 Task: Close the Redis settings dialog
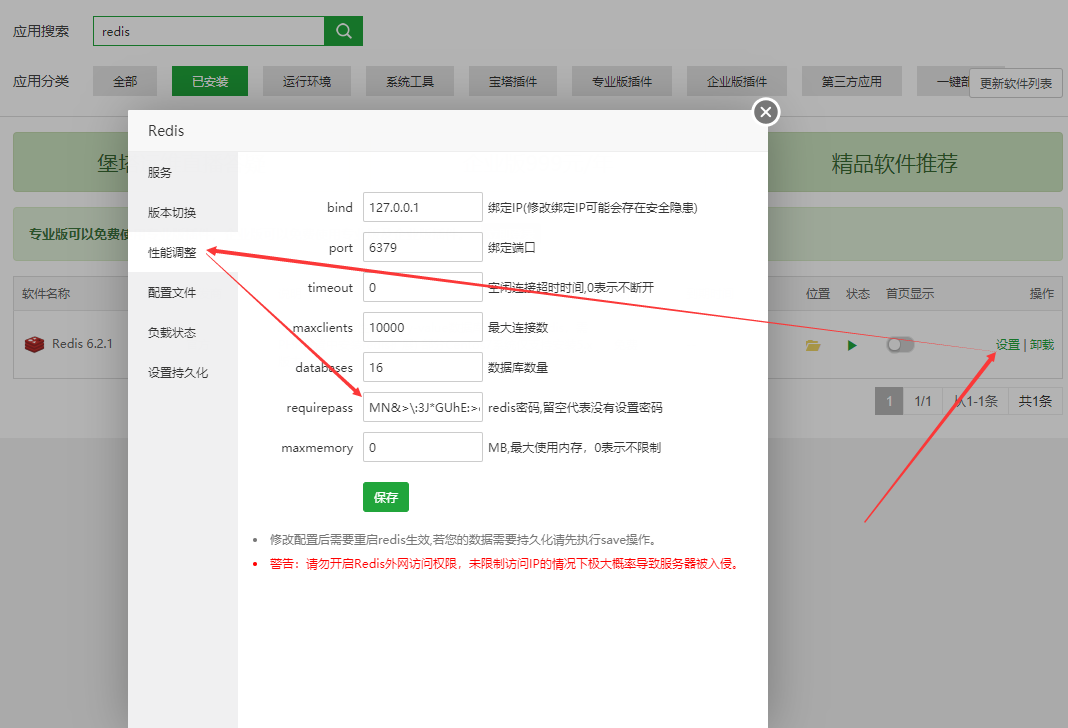[765, 112]
